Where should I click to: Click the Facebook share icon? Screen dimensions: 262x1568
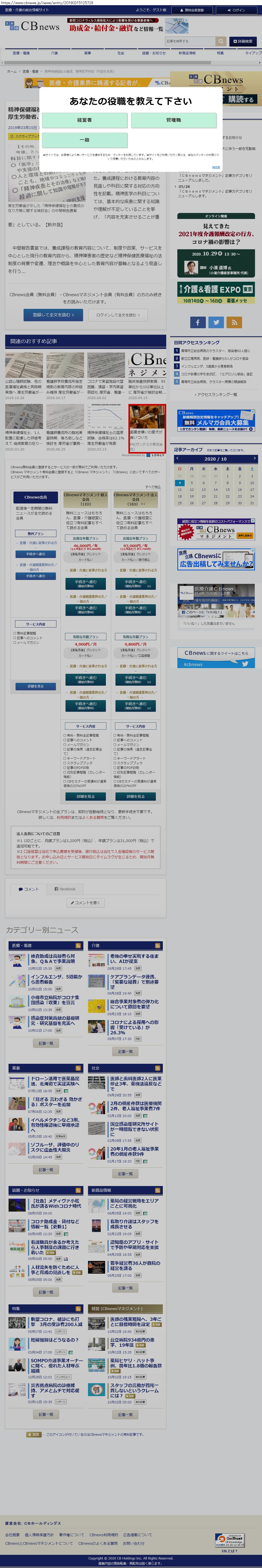[x=198, y=322]
